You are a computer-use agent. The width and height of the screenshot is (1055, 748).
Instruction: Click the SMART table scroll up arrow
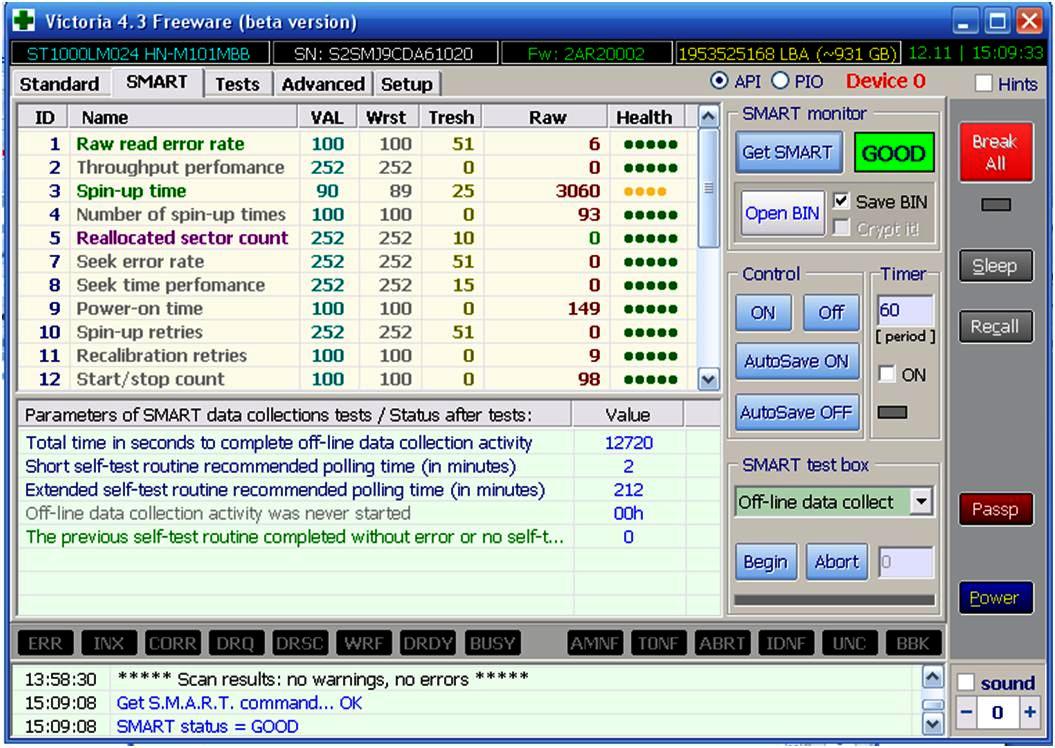tap(708, 117)
